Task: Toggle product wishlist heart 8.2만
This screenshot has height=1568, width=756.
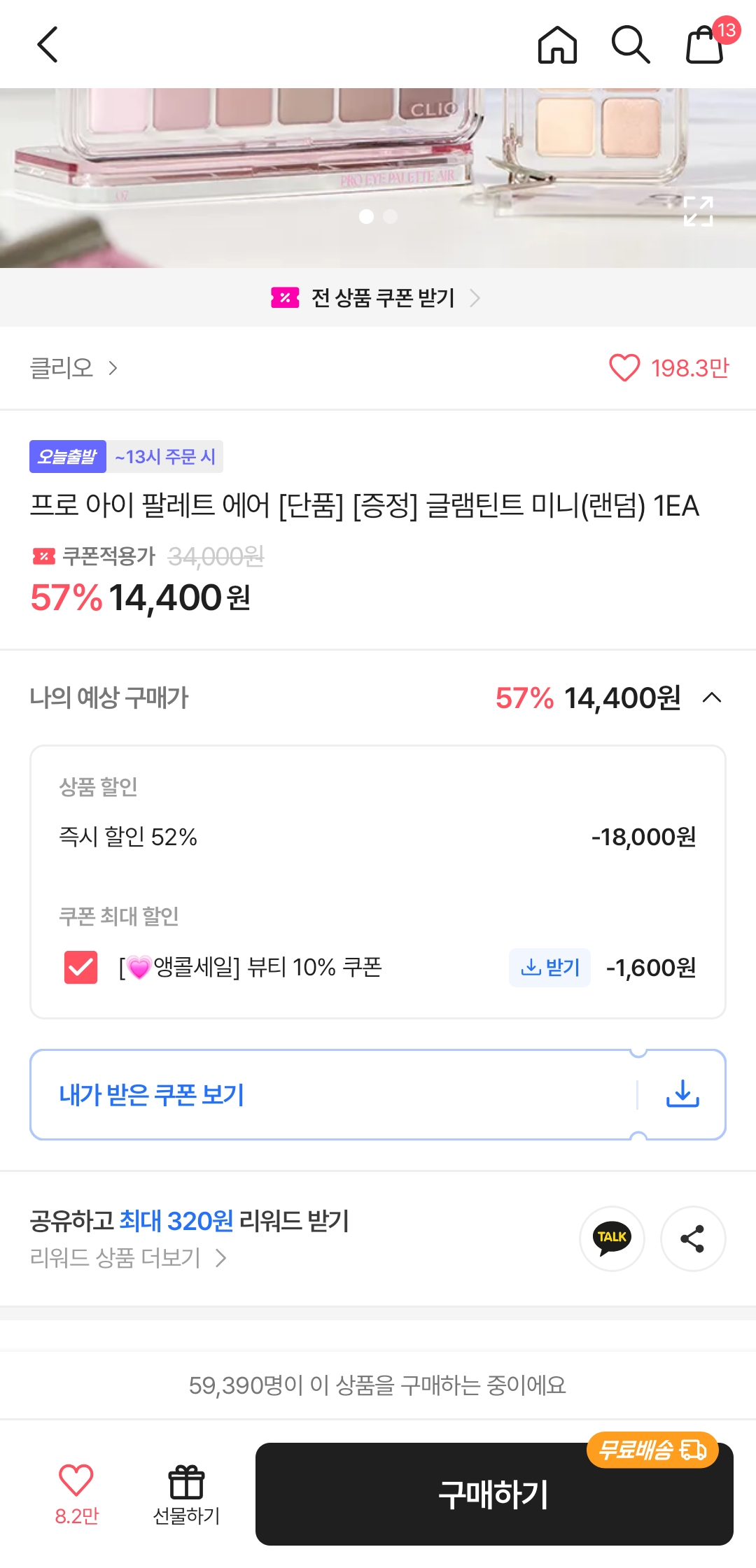Action: 76,1493
